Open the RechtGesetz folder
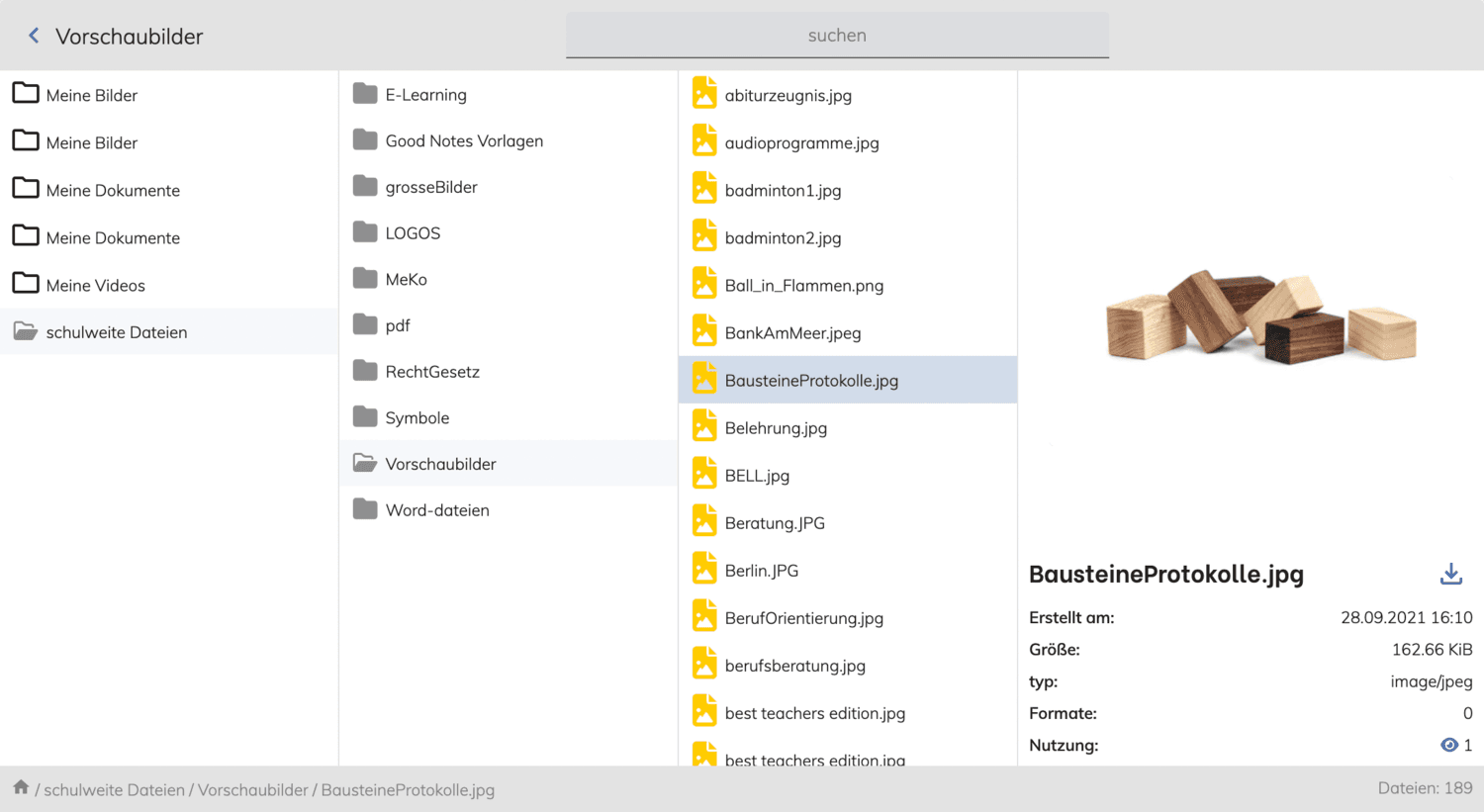This screenshot has height=812, width=1484. pyautogui.click(x=432, y=371)
